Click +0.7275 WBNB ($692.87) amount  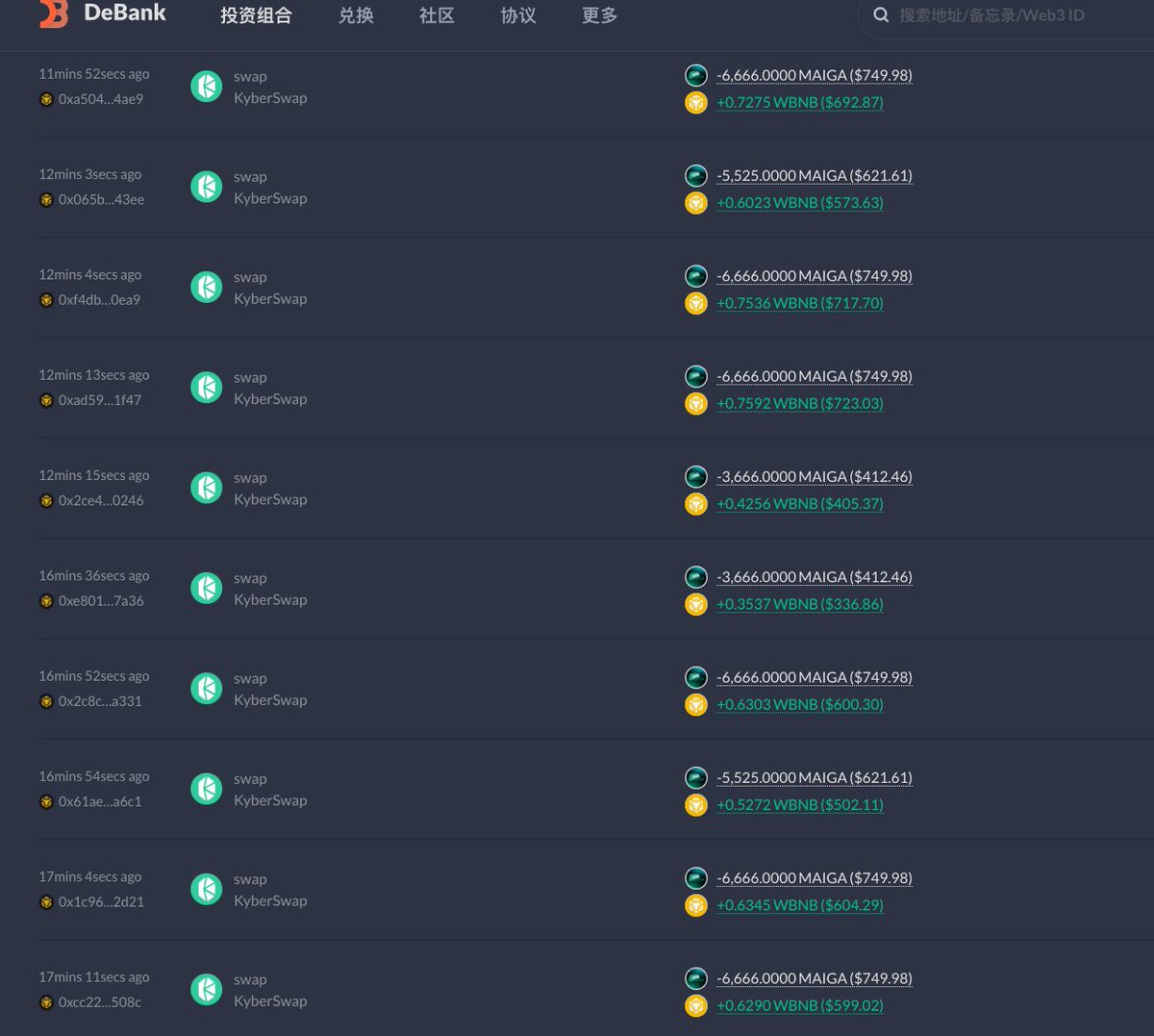coord(800,103)
